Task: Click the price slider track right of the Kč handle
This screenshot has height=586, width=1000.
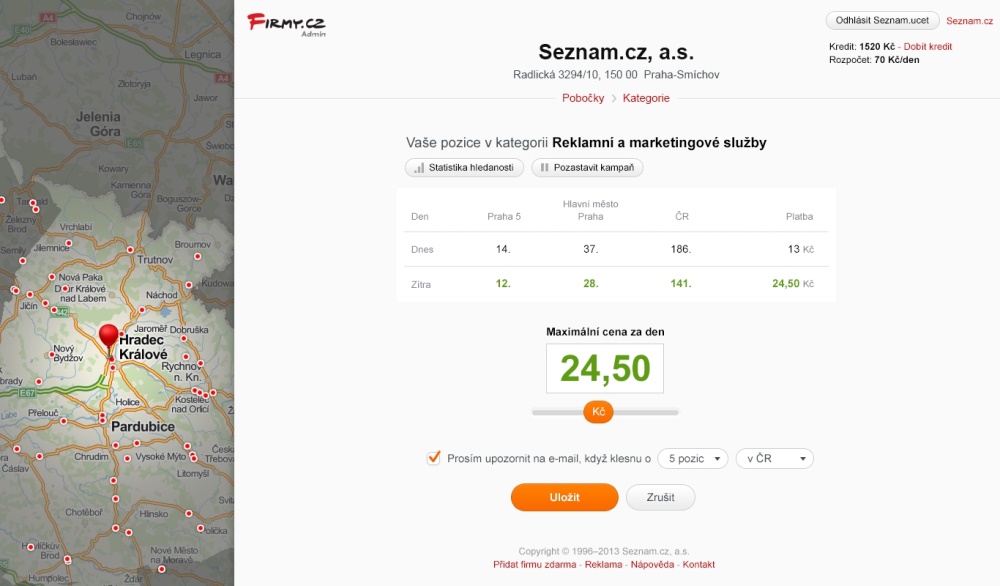Action: pos(646,413)
